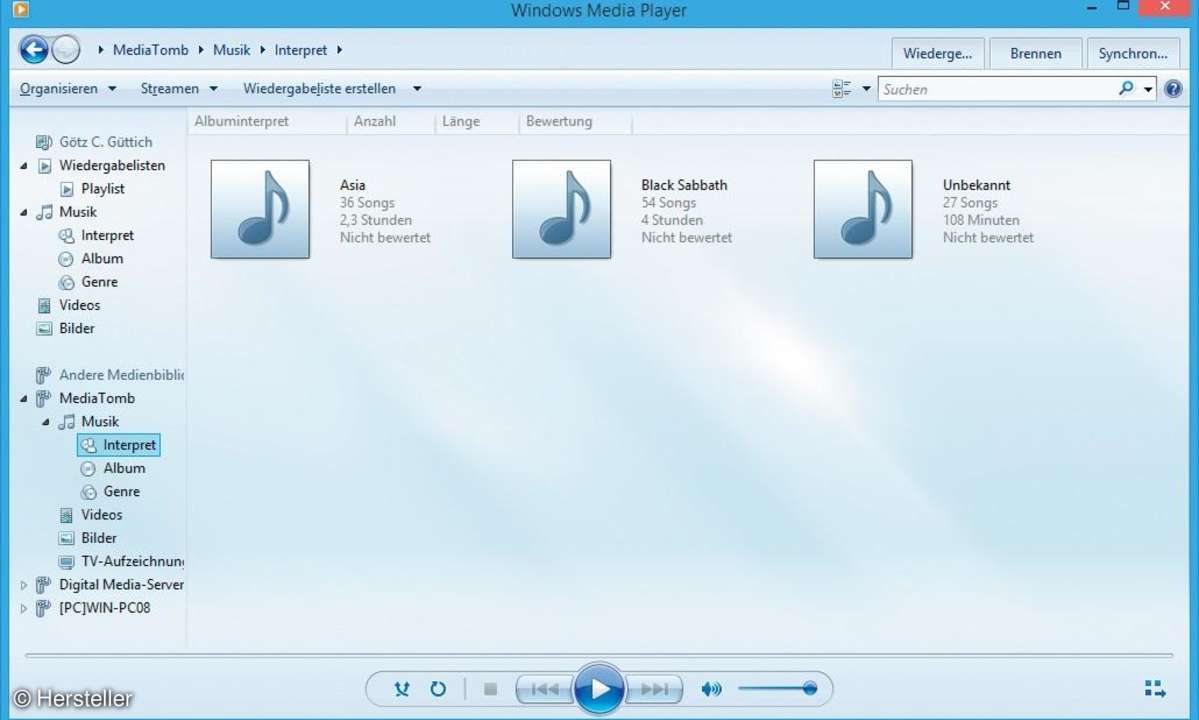Select Album under the local Musik library
Image resolution: width=1199 pixels, height=720 pixels.
tap(102, 258)
